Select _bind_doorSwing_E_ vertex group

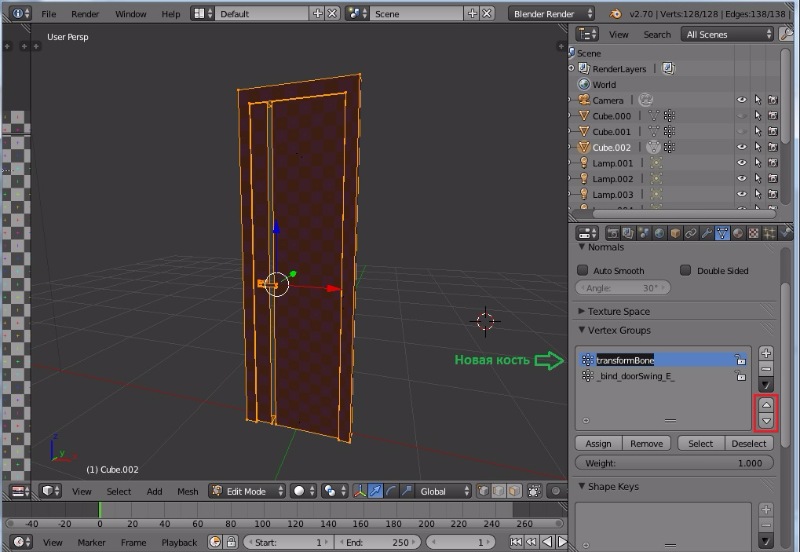[636, 377]
